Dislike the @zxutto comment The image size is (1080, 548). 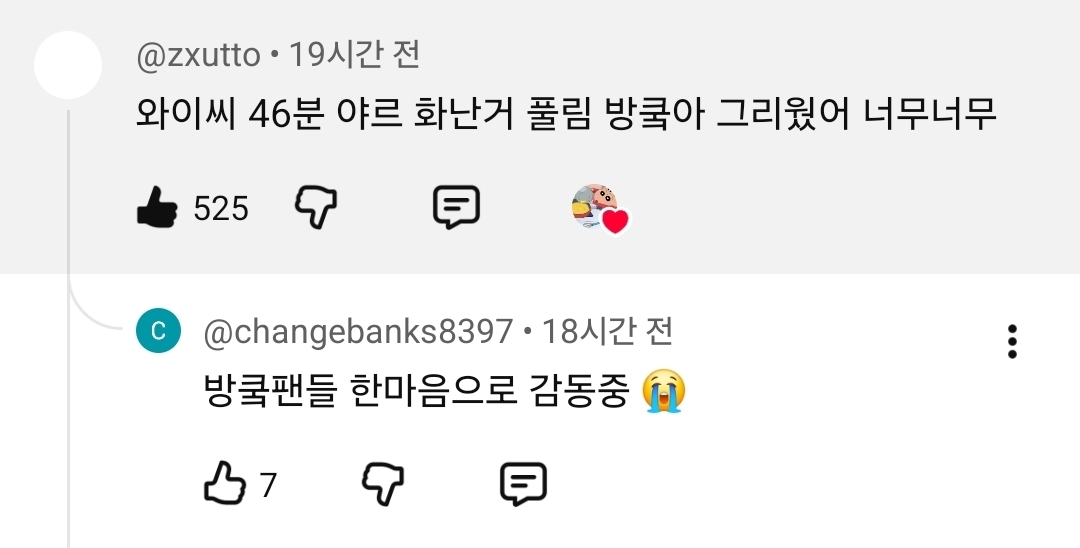[x=316, y=207]
